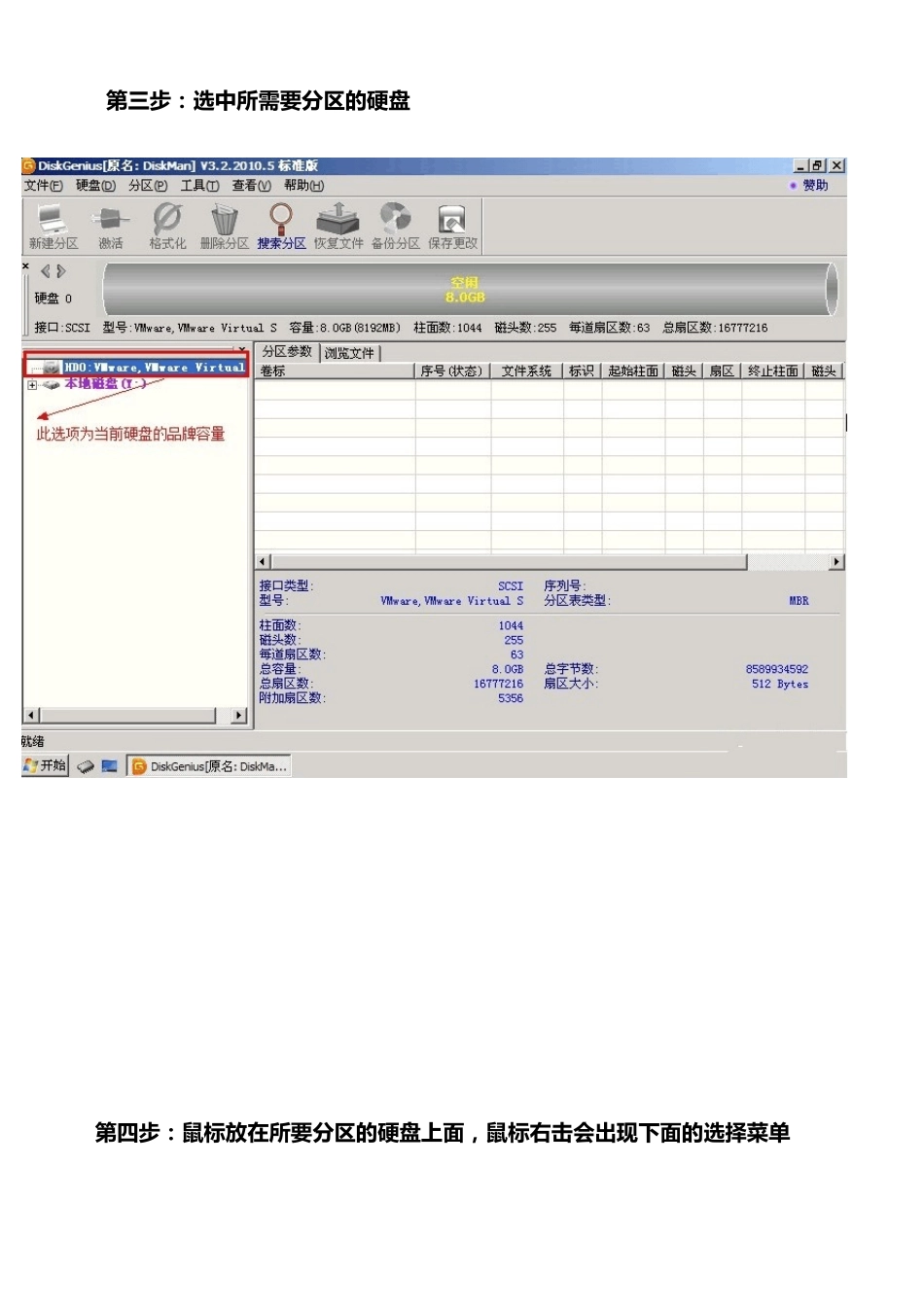The width and height of the screenshot is (924, 1307).
Task: Restore down the DiskGenius window
Action: (819, 166)
